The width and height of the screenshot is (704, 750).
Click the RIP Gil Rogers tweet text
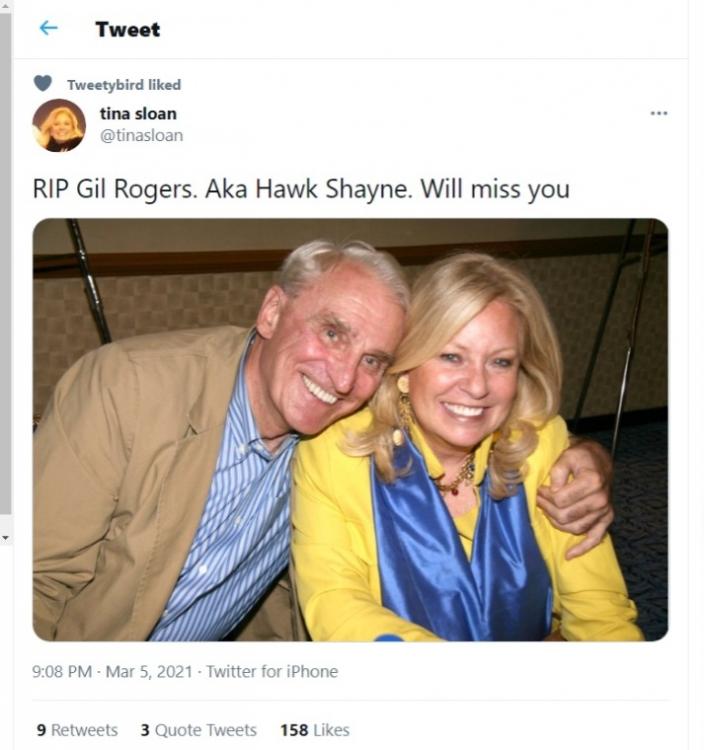pyautogui.click(x=301, y=189)
